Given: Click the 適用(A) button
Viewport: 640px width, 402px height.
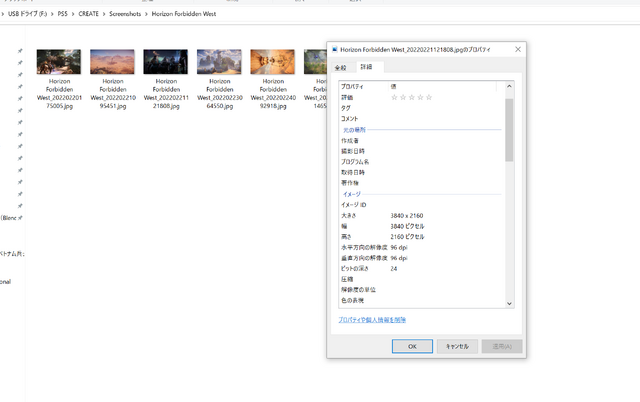Looking at the screenshot, I should point(502,346).
